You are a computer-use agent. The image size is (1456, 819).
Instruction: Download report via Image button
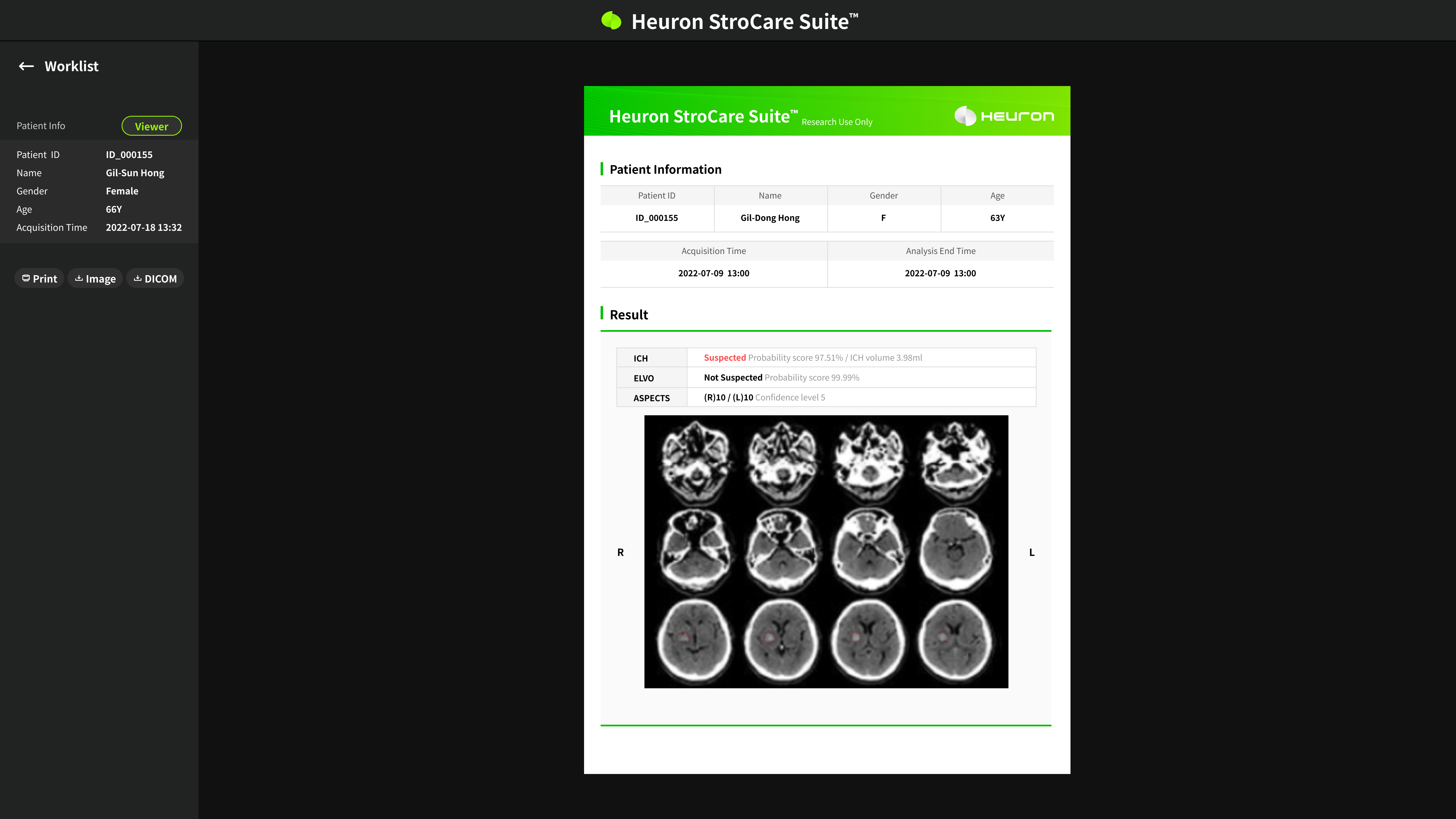point(95,279)
